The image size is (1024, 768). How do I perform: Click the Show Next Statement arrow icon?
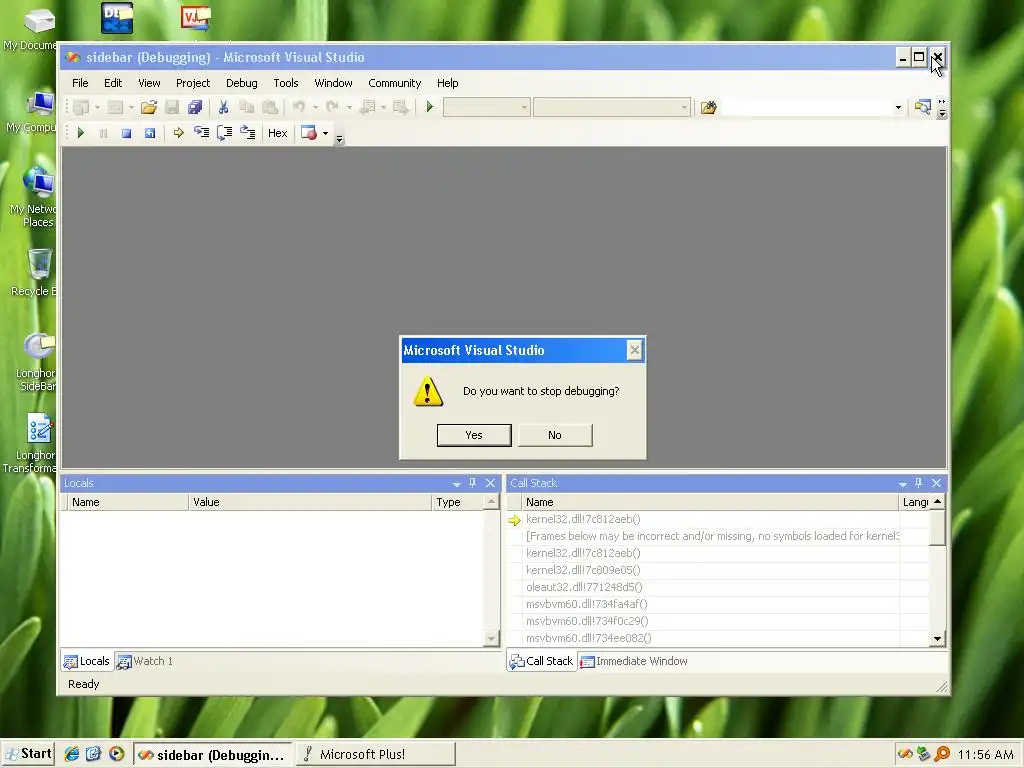[178, 133]
